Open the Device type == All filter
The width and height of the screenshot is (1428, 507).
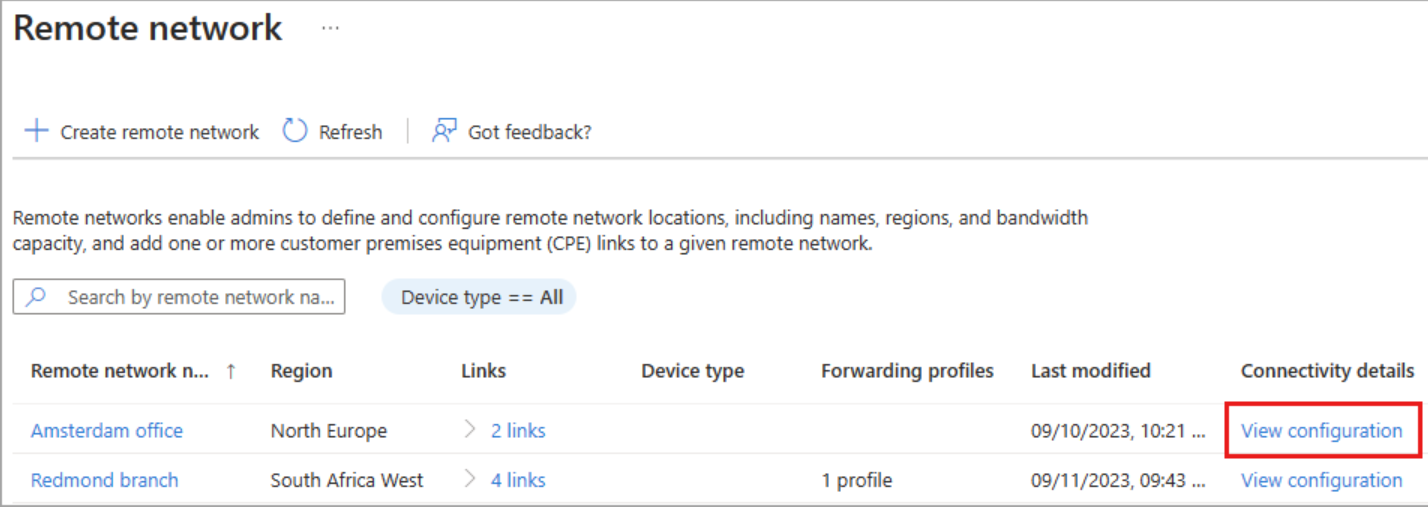click(x=480, y=297)
